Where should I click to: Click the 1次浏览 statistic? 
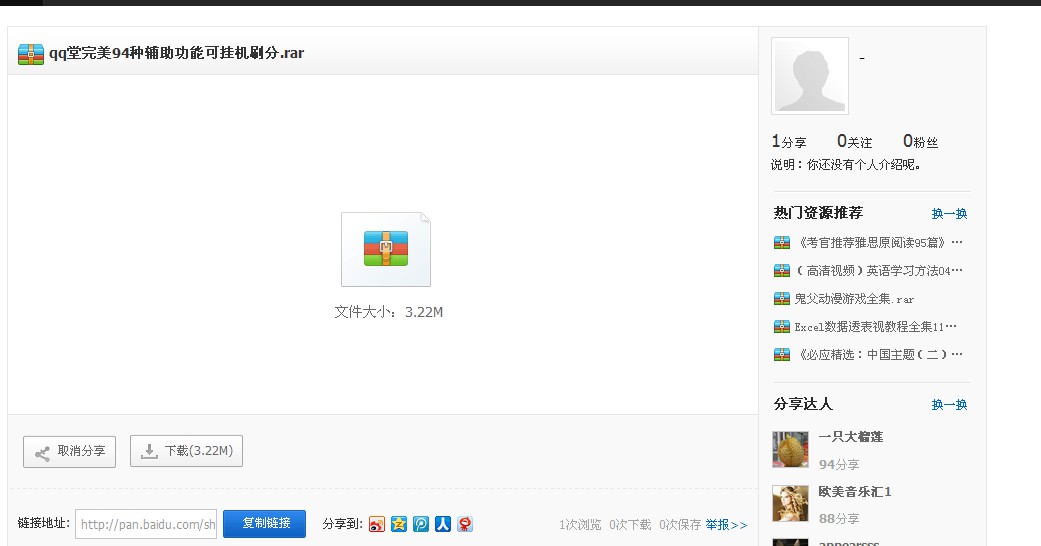click(580, 525)
